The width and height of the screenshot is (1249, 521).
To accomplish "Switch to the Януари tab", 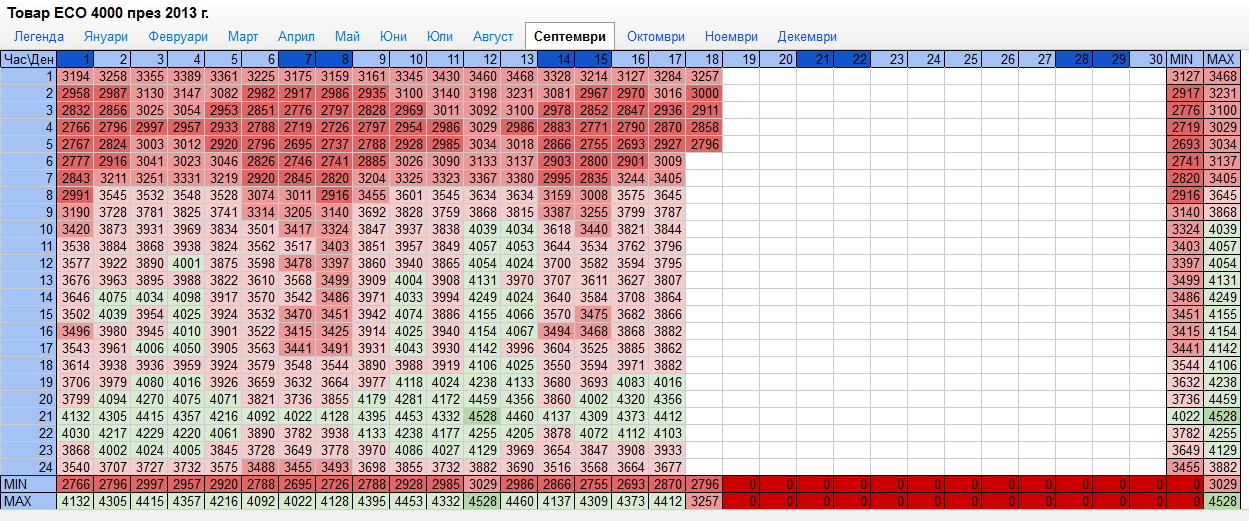I will point(100,36).
